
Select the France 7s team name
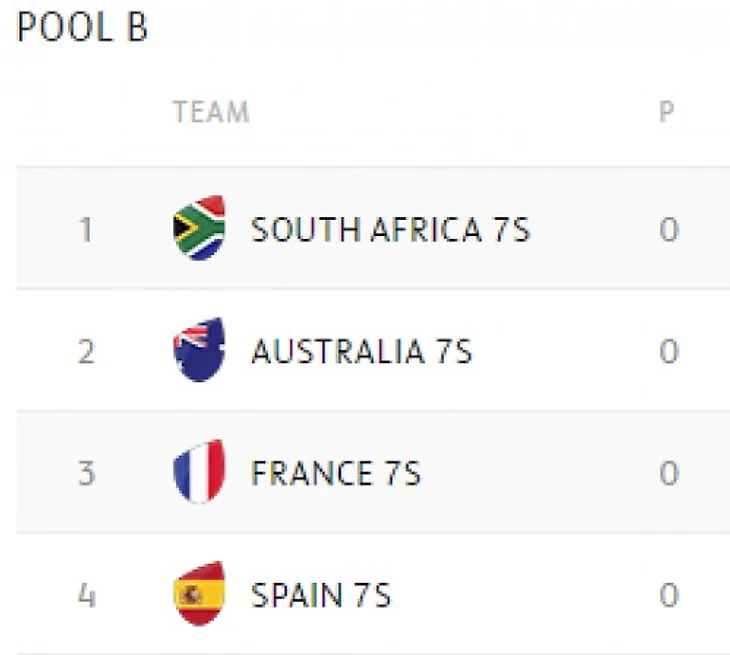336,473
